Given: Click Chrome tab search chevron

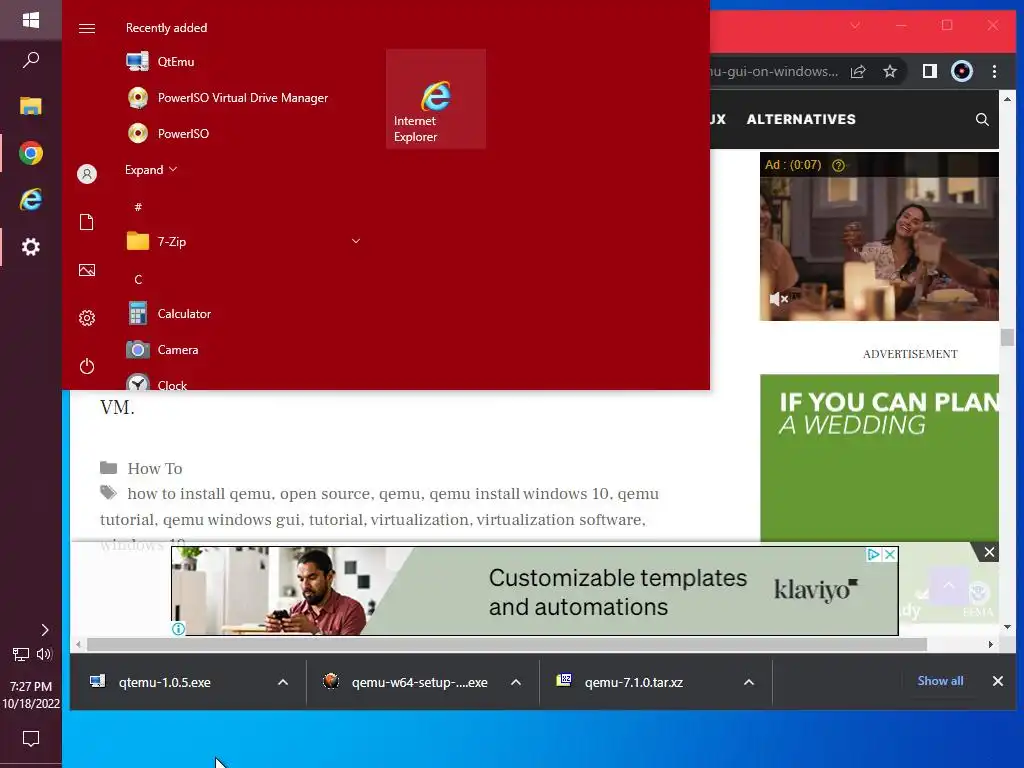Looking at the screenshot, I should (x=855, y=25).
